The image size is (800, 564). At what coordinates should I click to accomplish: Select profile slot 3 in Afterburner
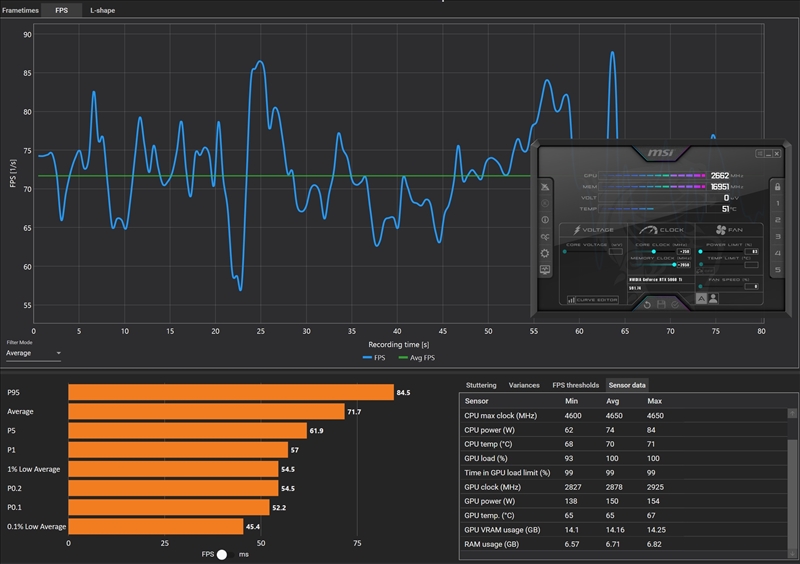(776, 237)
